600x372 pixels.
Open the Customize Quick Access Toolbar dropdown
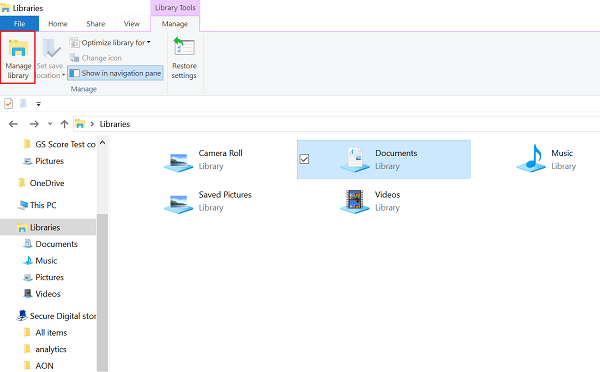[38, 104]
